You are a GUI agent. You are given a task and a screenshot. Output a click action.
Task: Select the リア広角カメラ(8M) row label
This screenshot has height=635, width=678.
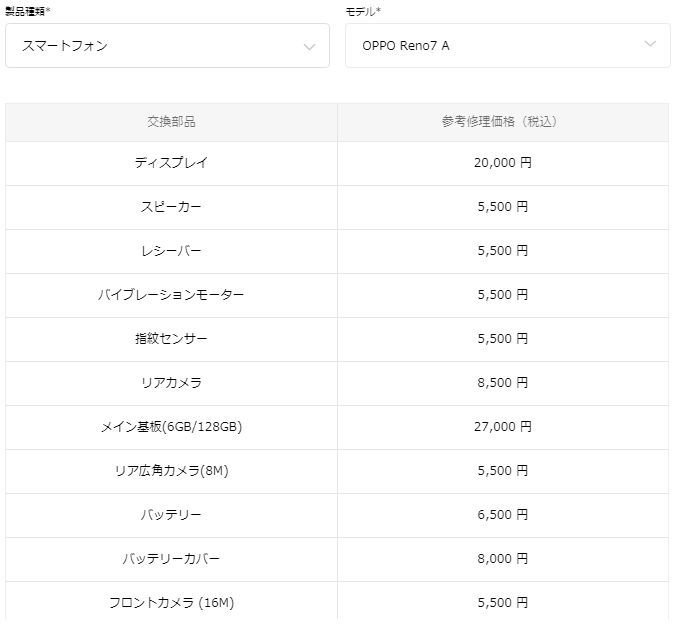click(x=171, y=471)
